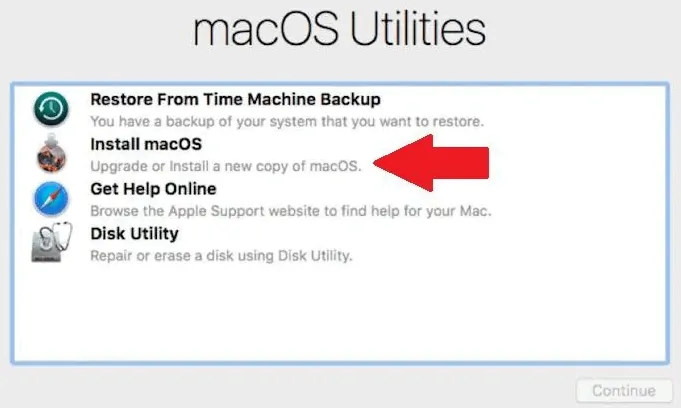Click the Install macOS installer icon
This screenshot has height=408, width=681.
coord(50,155)
